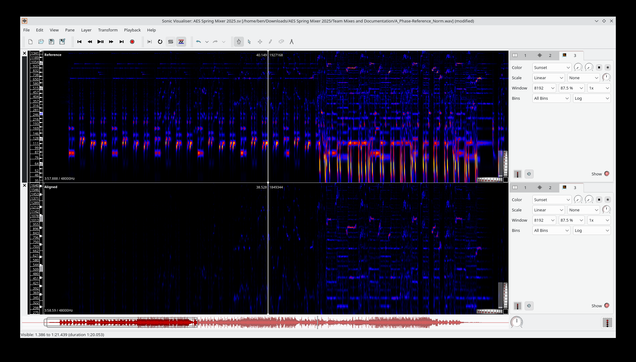Toggle Show layer in Reference properties
Viewport: 636px width, 362px height.
(606, 174)
